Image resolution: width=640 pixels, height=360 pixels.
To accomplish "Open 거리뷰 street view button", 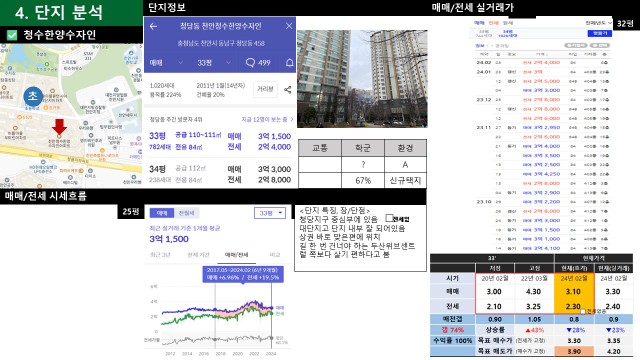I will click(x=265, y=89).
